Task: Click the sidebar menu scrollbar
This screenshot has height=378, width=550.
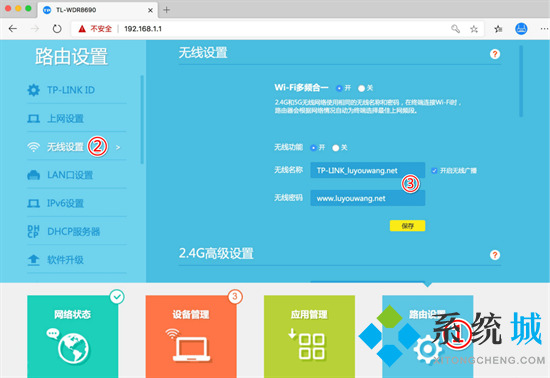Action: 142,119
